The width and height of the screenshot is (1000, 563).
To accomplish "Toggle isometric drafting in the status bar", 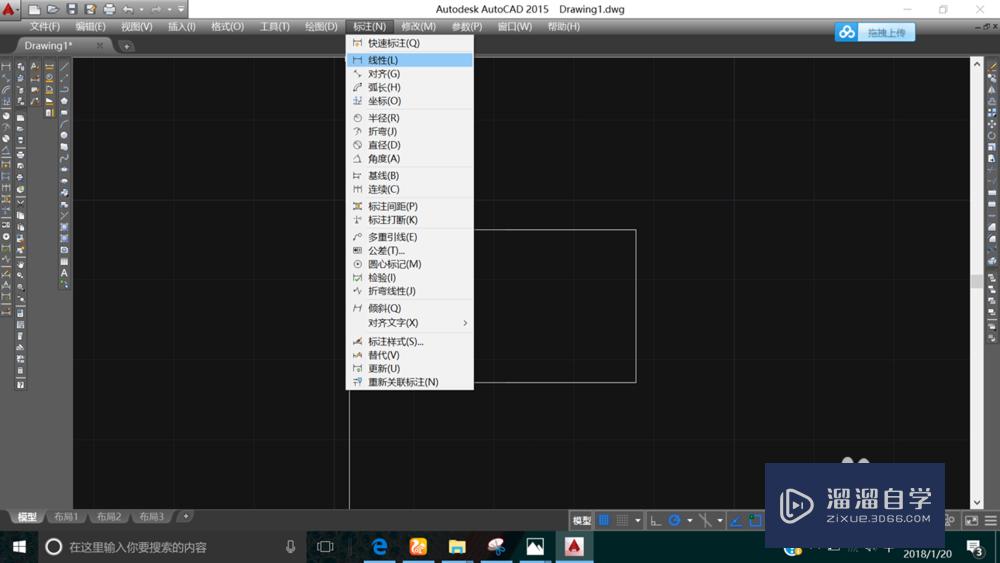I will (704, 520).
